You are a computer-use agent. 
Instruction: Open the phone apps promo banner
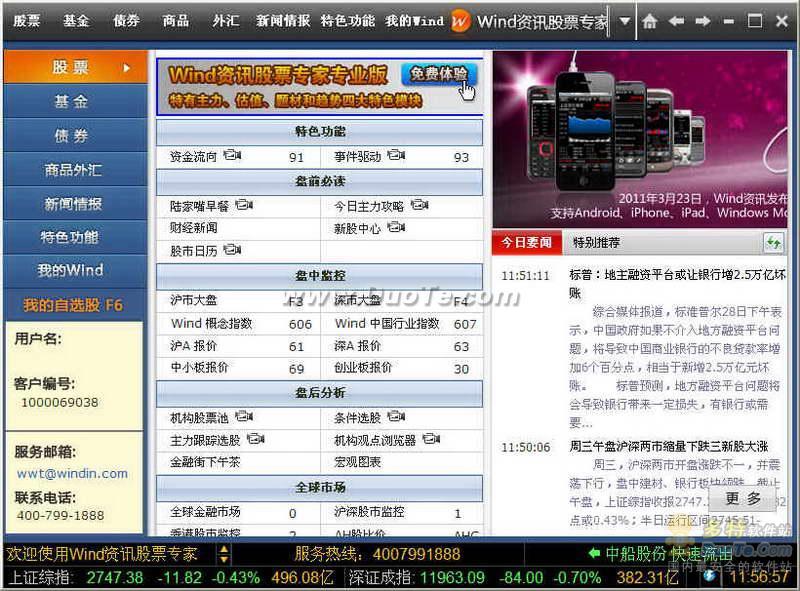point(640,138)
